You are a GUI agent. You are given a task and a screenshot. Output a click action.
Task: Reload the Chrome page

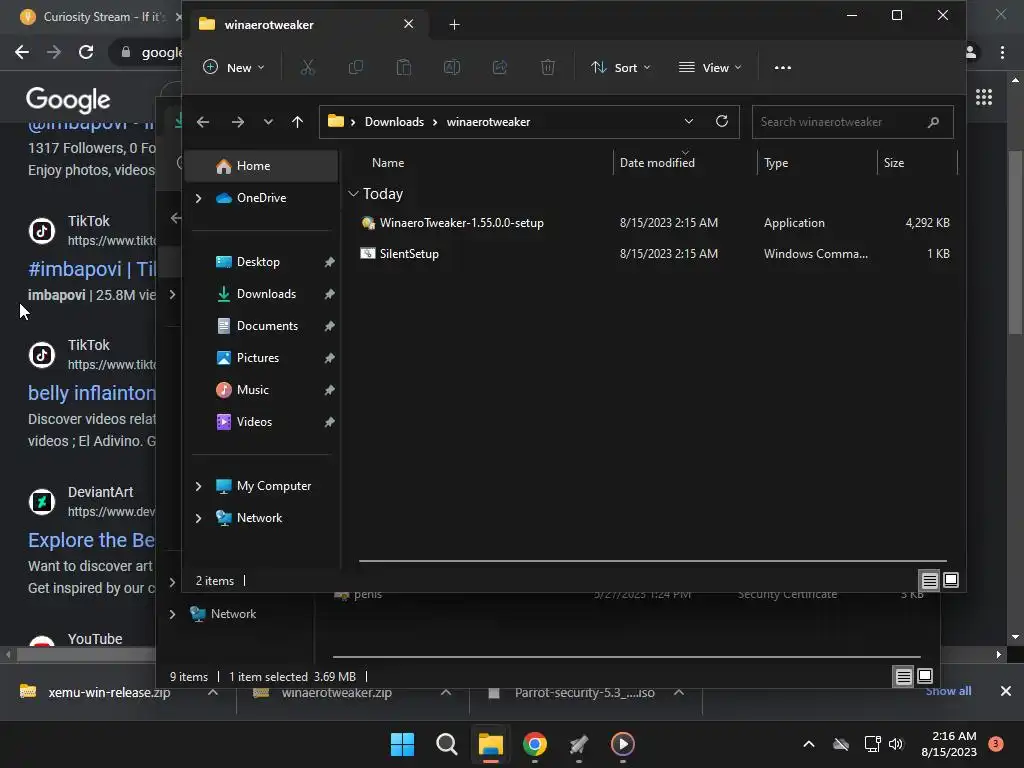(86, 52)
